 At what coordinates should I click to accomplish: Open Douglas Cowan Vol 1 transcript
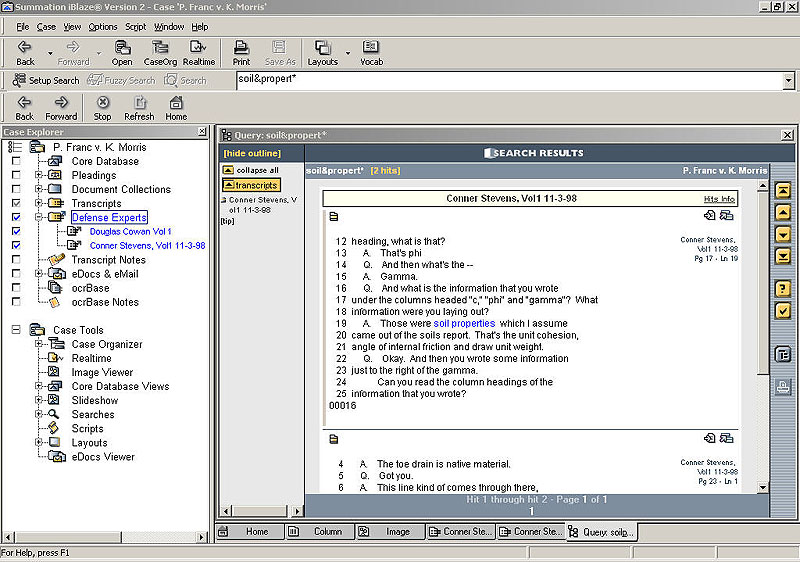click(x=131, y=232)
